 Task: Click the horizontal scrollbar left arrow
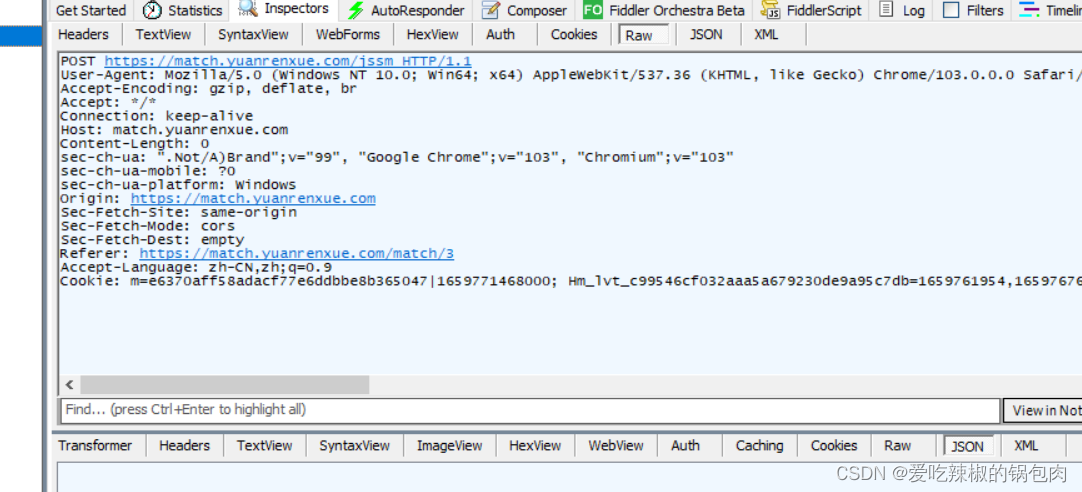[69, 385]
